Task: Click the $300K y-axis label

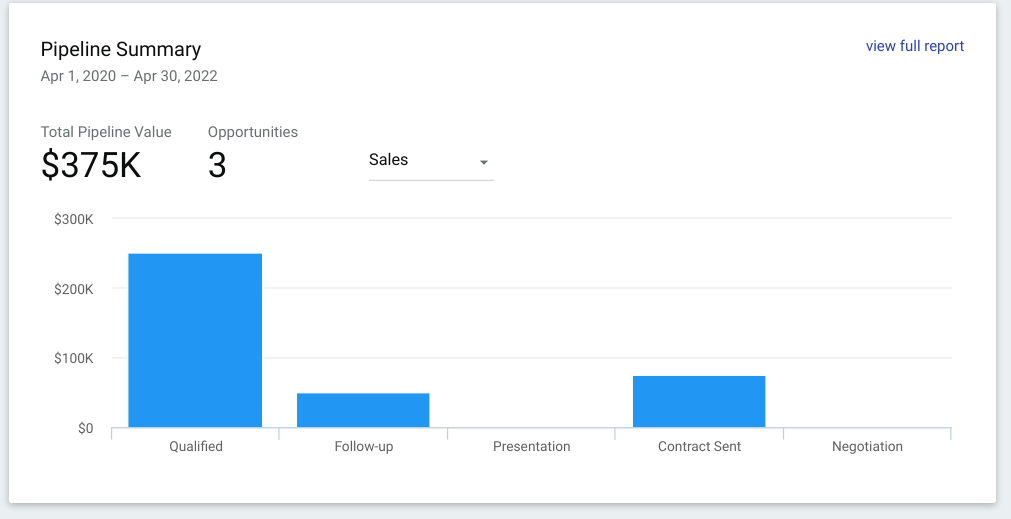Action: 74,219
